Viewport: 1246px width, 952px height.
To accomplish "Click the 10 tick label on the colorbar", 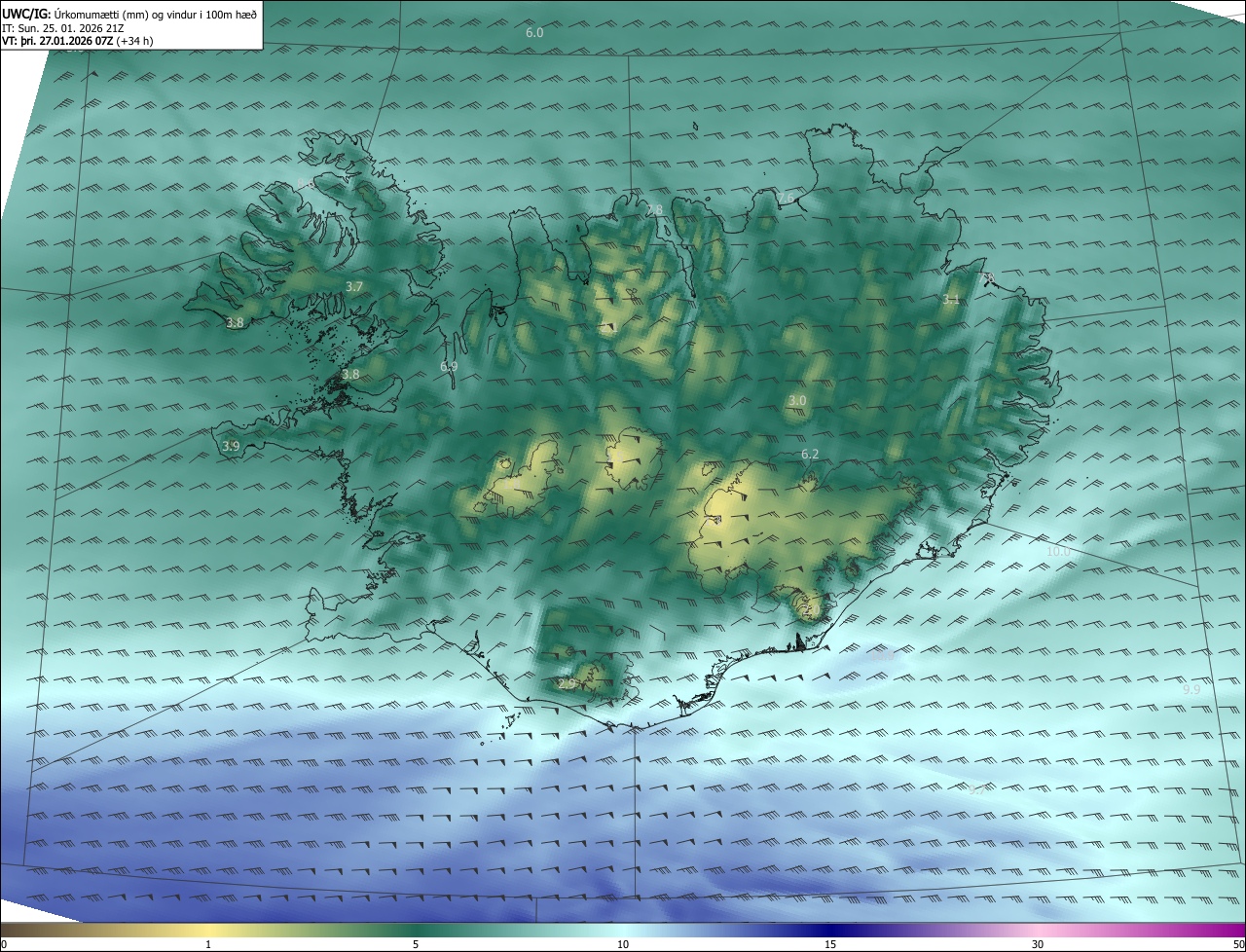I will (x=623, y=944).
